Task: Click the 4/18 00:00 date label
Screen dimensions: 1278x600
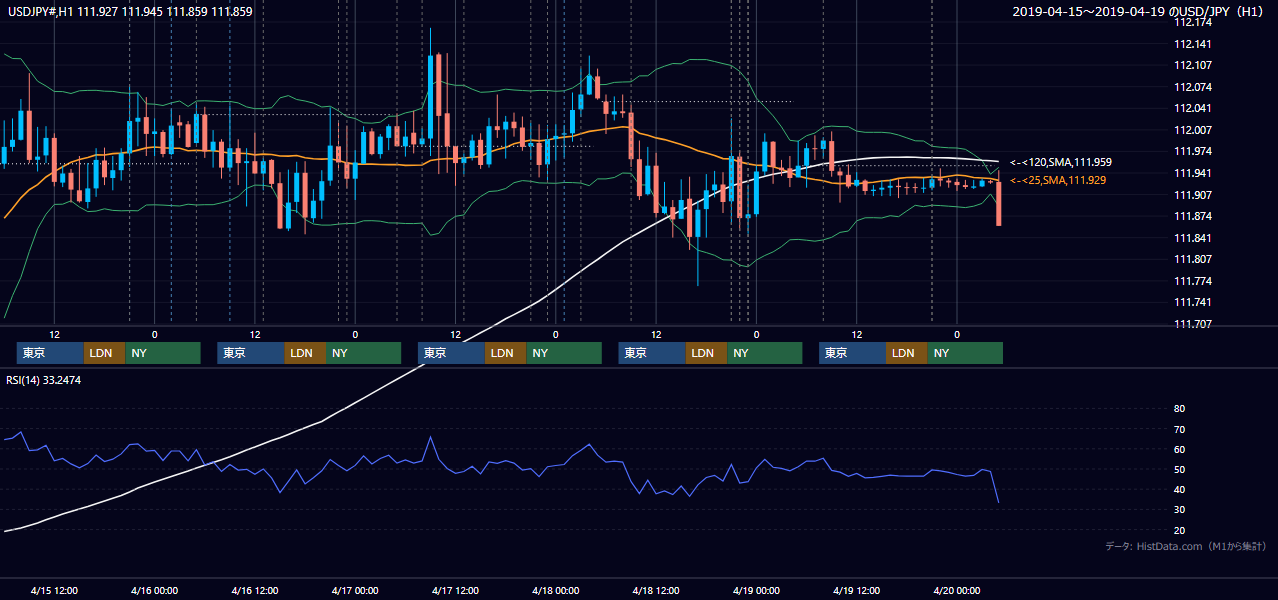Action: click(x=556, y=590)
